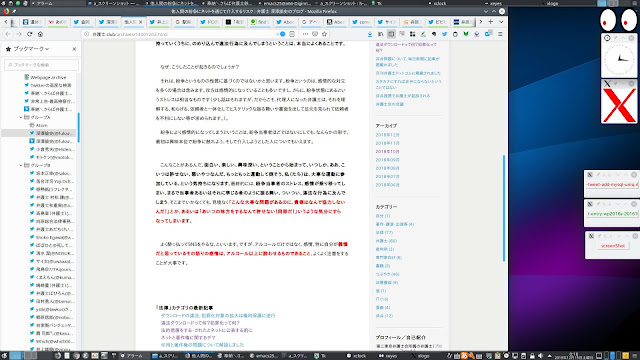
Task: Collapse the グループA bookmark folder
Action: click(x=21, y=117)
